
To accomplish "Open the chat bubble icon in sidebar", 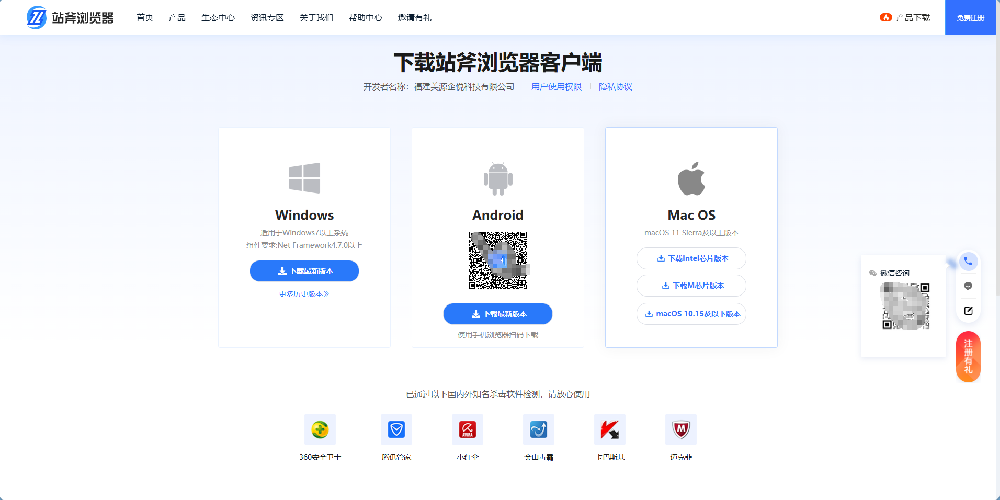I will (968, 286).
